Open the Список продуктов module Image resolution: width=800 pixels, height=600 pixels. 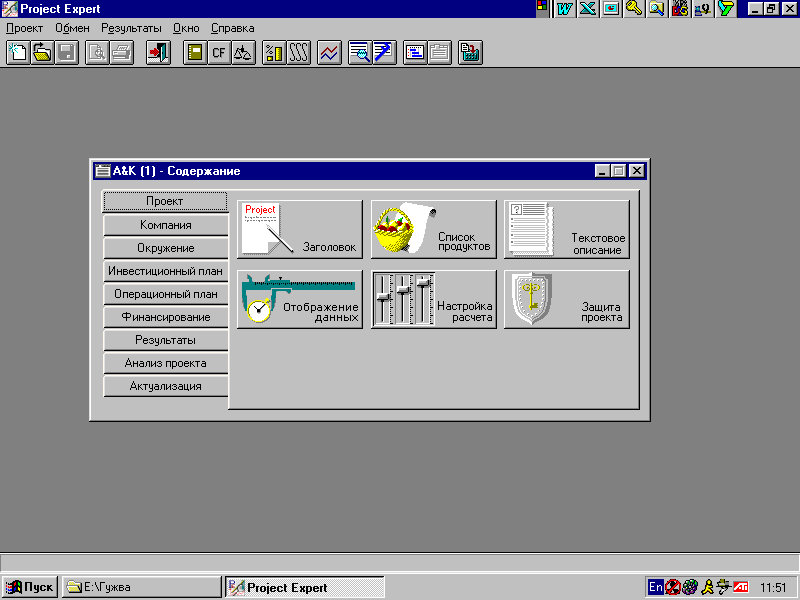pyautogui.click(x=434, y=229)
